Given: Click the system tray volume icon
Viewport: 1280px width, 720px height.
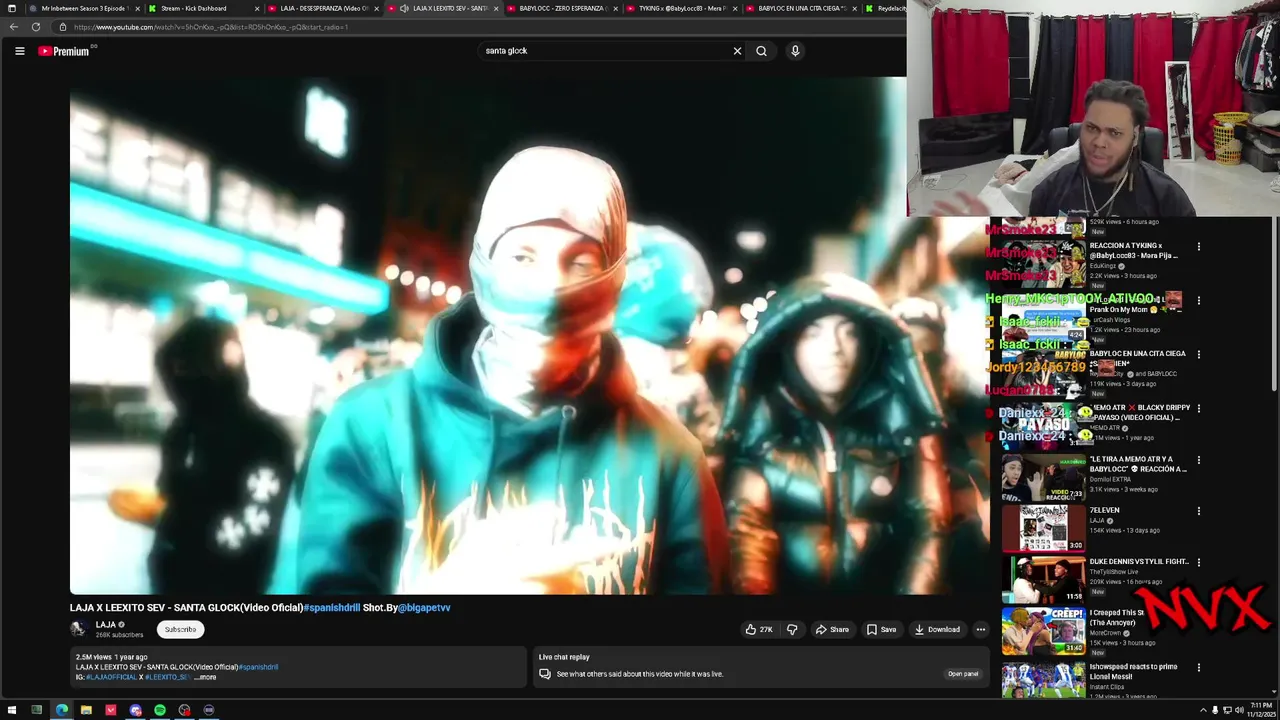Looking at the screenshot, I should (1238, 710).
